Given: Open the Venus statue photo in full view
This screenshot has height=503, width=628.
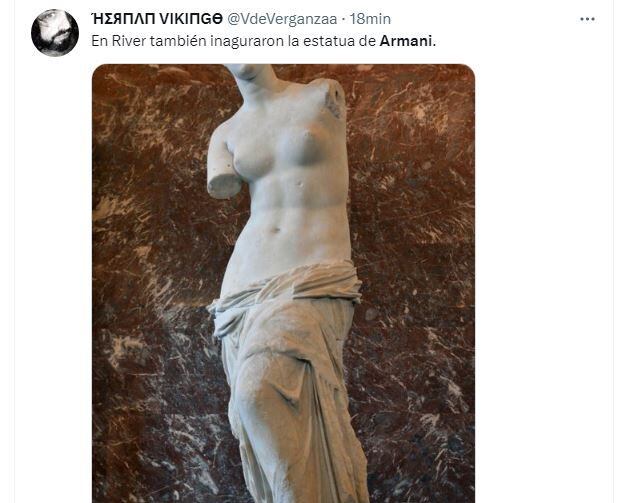Looking at the screenshot, I should [x=284, y=284].
